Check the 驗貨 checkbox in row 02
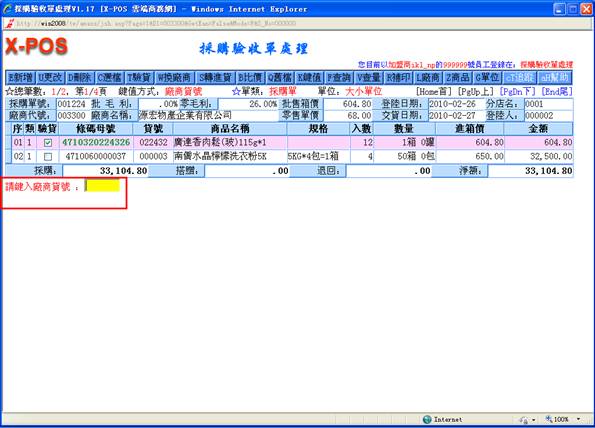The height and width of the screenshot is (428, 595). coord(48,156)
